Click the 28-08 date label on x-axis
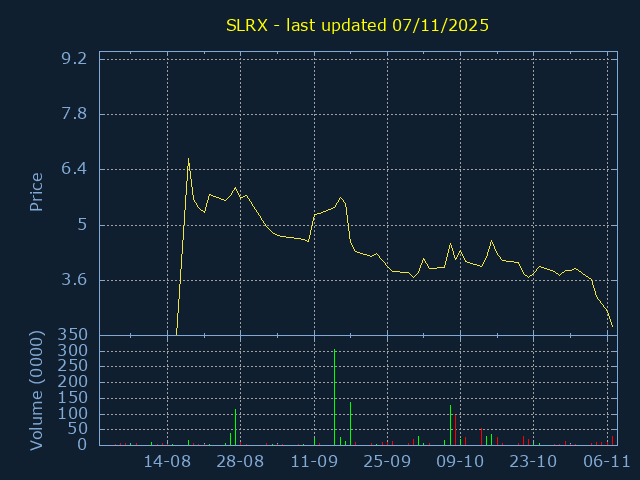The image size is (640, 480). (240, 462)
